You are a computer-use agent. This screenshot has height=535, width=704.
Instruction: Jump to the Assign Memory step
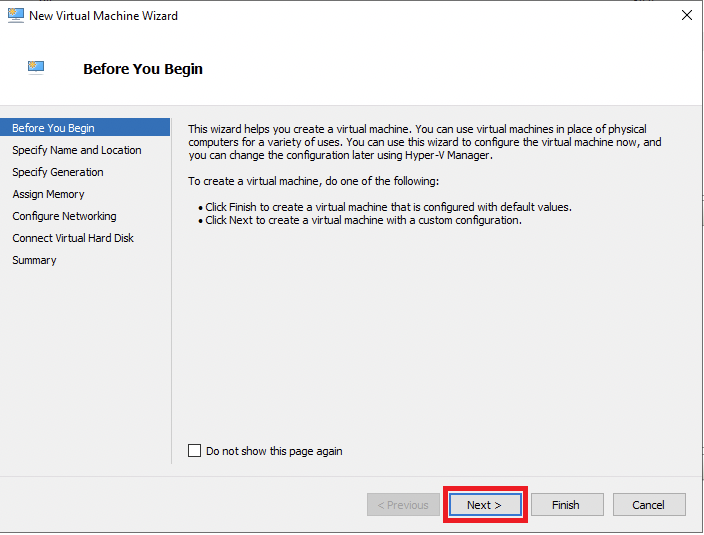pyautogui.click(x=48, y=194)
